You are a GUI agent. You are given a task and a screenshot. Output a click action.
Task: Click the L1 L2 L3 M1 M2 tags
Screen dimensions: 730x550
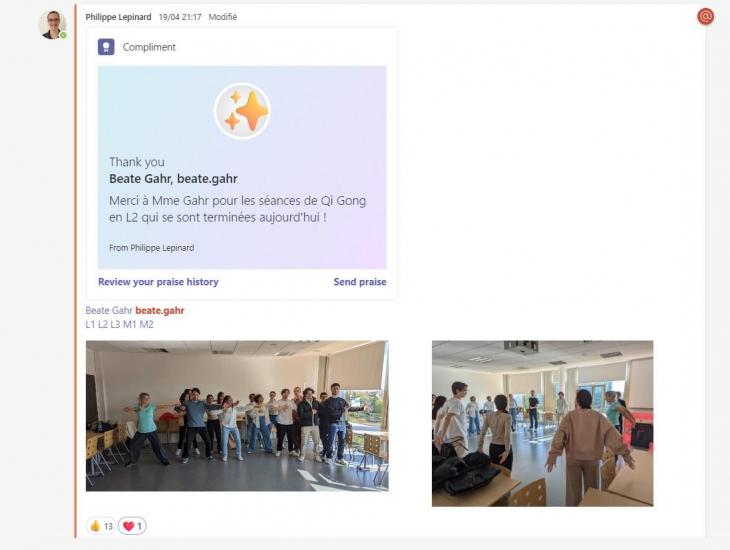(x=120, y=325)
